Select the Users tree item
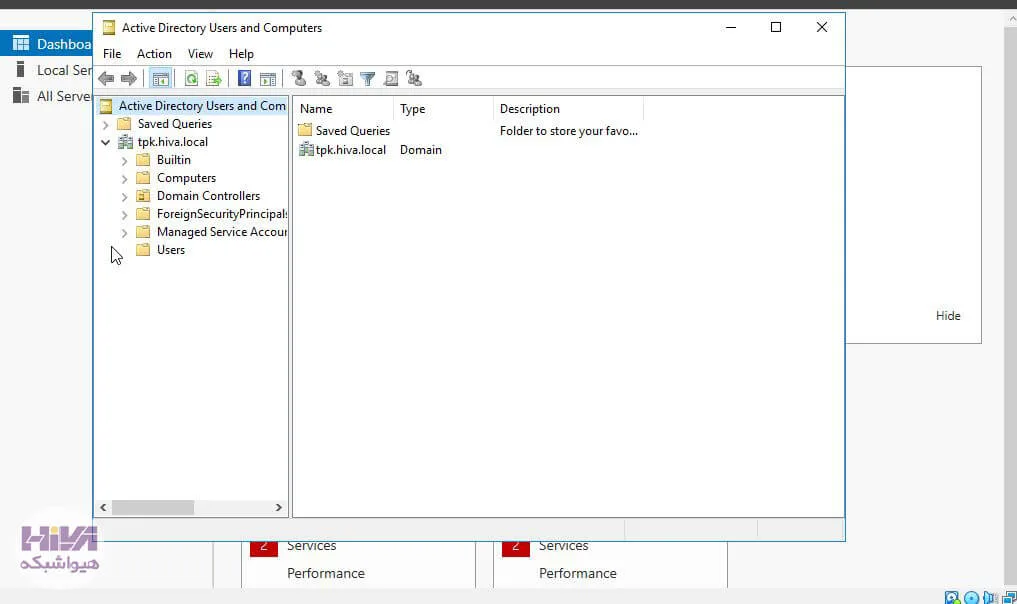 [x=171, y=250]
